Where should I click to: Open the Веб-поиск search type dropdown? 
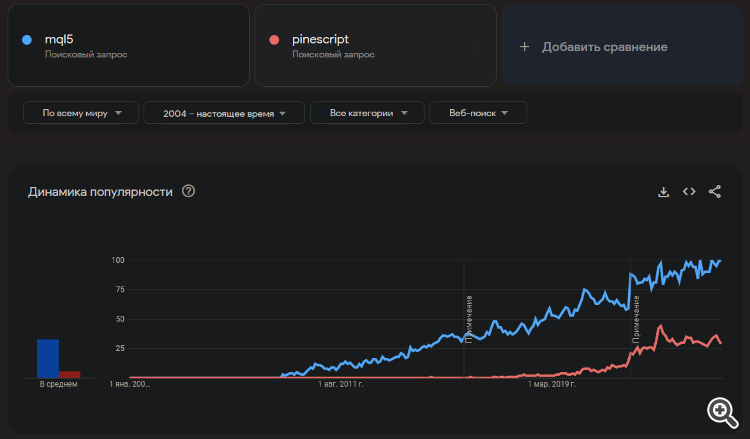tap(478, 113)
